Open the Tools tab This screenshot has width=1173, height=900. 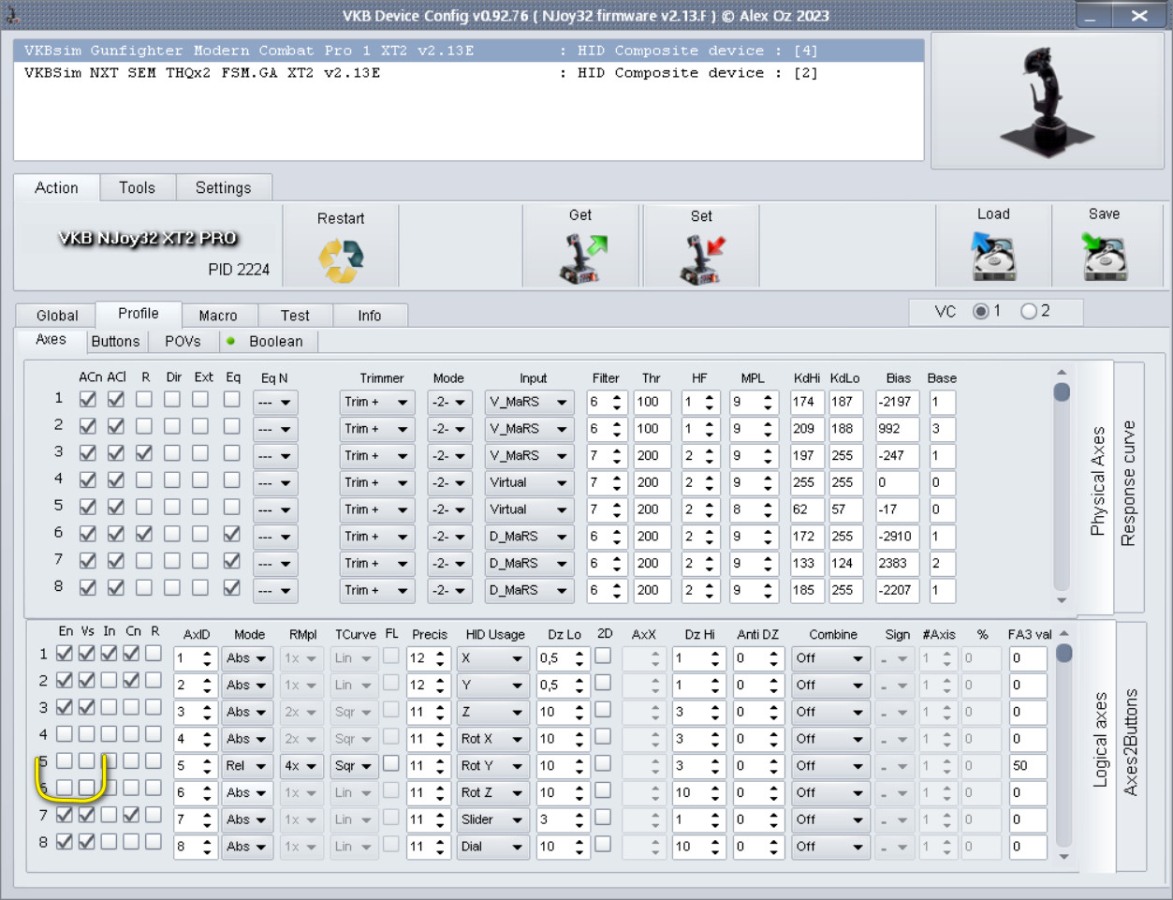[x=137, y=188]
